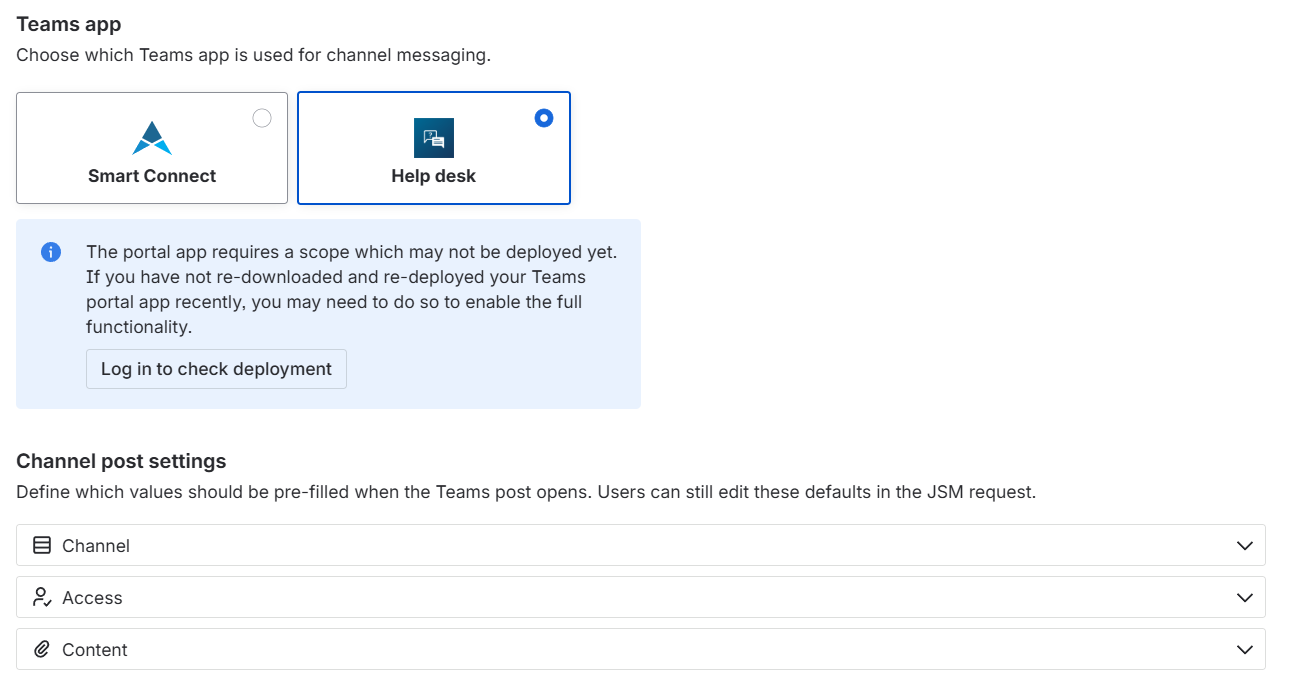Click the Smart Connect logo icon

[x=152, y=138]
